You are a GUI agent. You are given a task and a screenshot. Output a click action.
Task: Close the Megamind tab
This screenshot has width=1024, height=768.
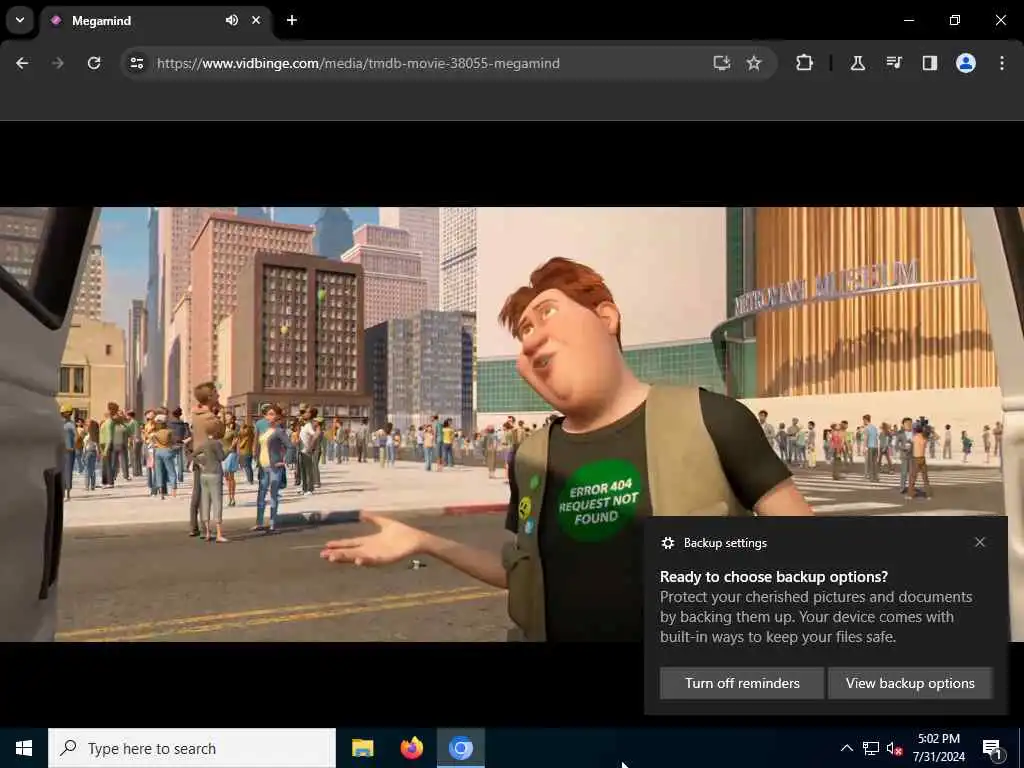point(256,20)
